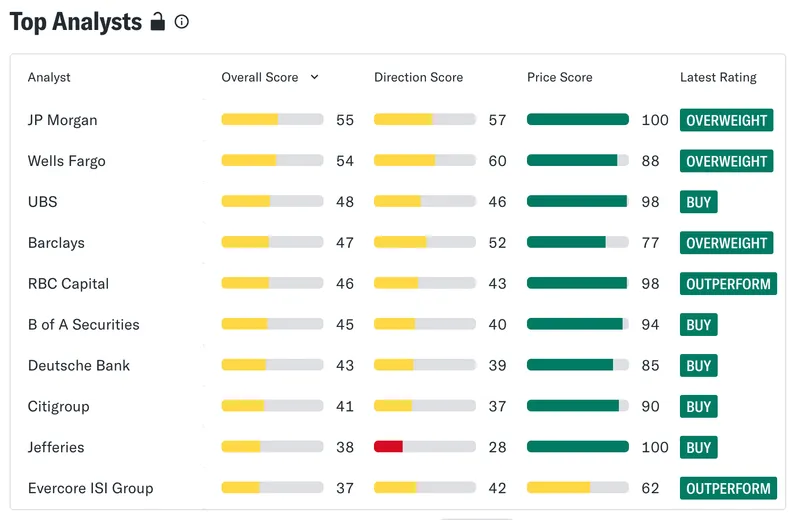The width and height of the screenshot is (800, 520).
Task: Open the info icon next to Top Analysts
Action: point(182,21)
